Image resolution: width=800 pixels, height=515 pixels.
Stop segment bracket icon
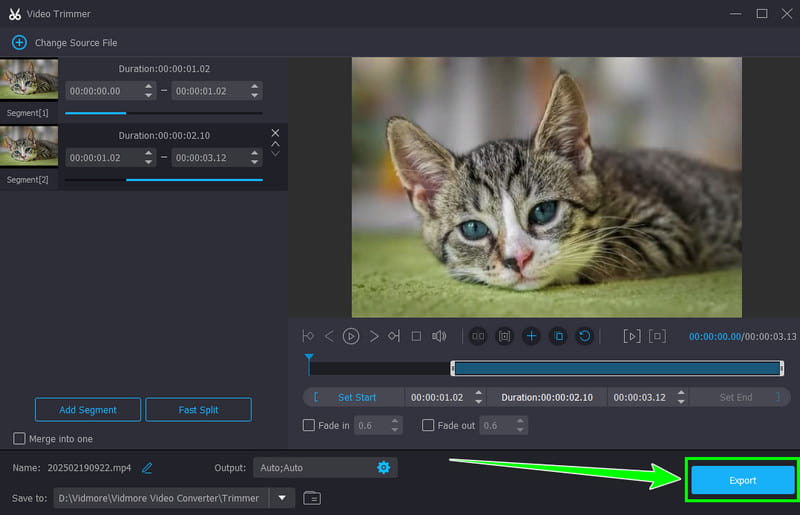[x=657, y=336]
